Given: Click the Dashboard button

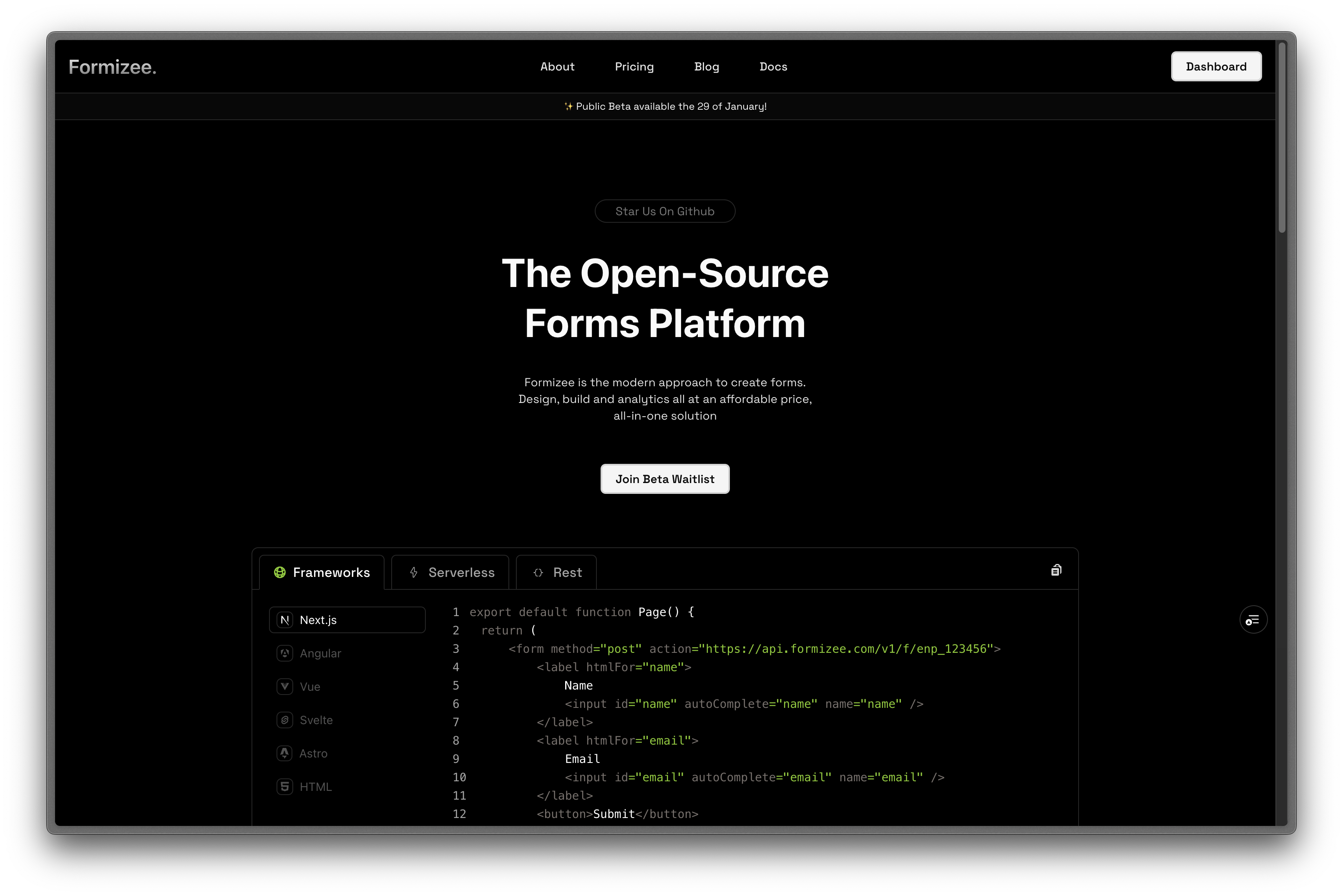Looking at the screenshot, I should click(x=1216, y=66).
